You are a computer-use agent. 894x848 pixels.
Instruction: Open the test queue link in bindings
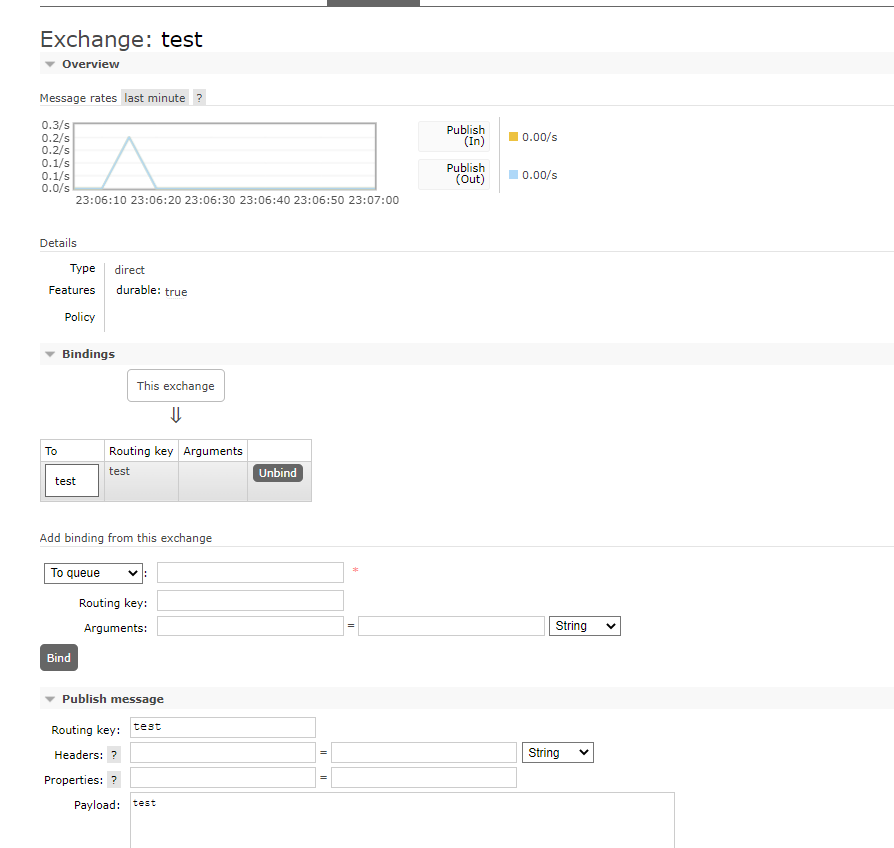pyautogui.click(x=66, y=481)
